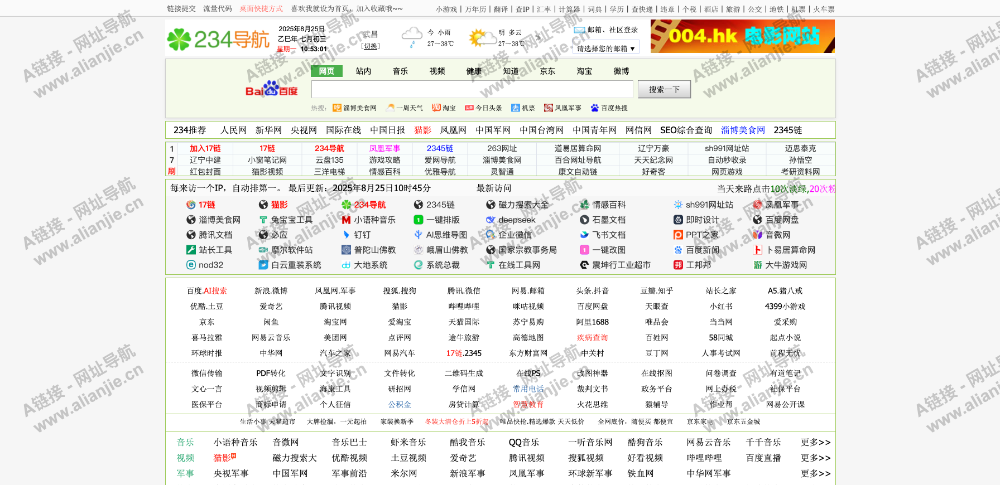Open 红包封面 in the ranking table
The image size is (1000, 485).
coord(205,171)
